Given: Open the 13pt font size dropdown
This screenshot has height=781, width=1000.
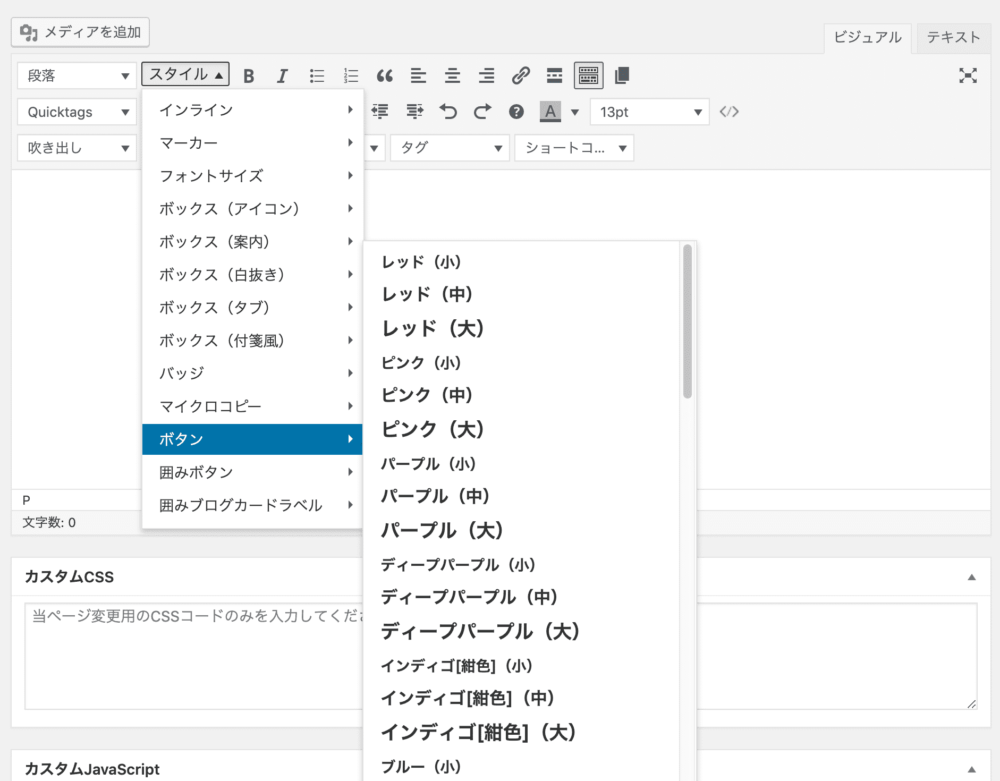Looking at the screenshot, I should [650, 111].
